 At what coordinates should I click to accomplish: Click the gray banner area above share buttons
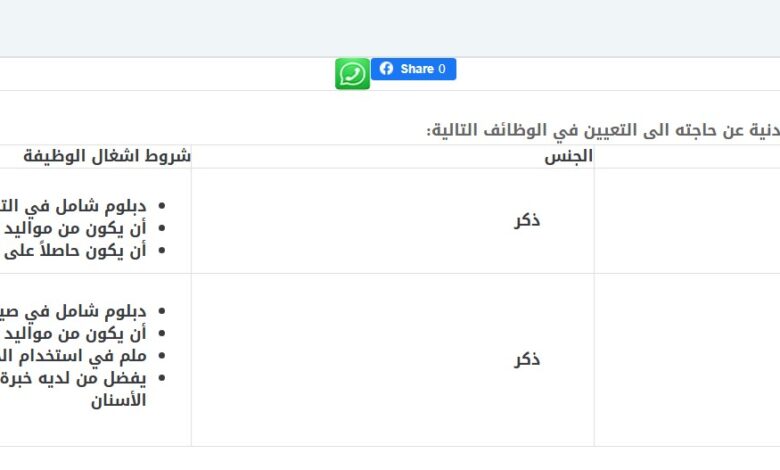pyautogui.click(x=390, y=28)
